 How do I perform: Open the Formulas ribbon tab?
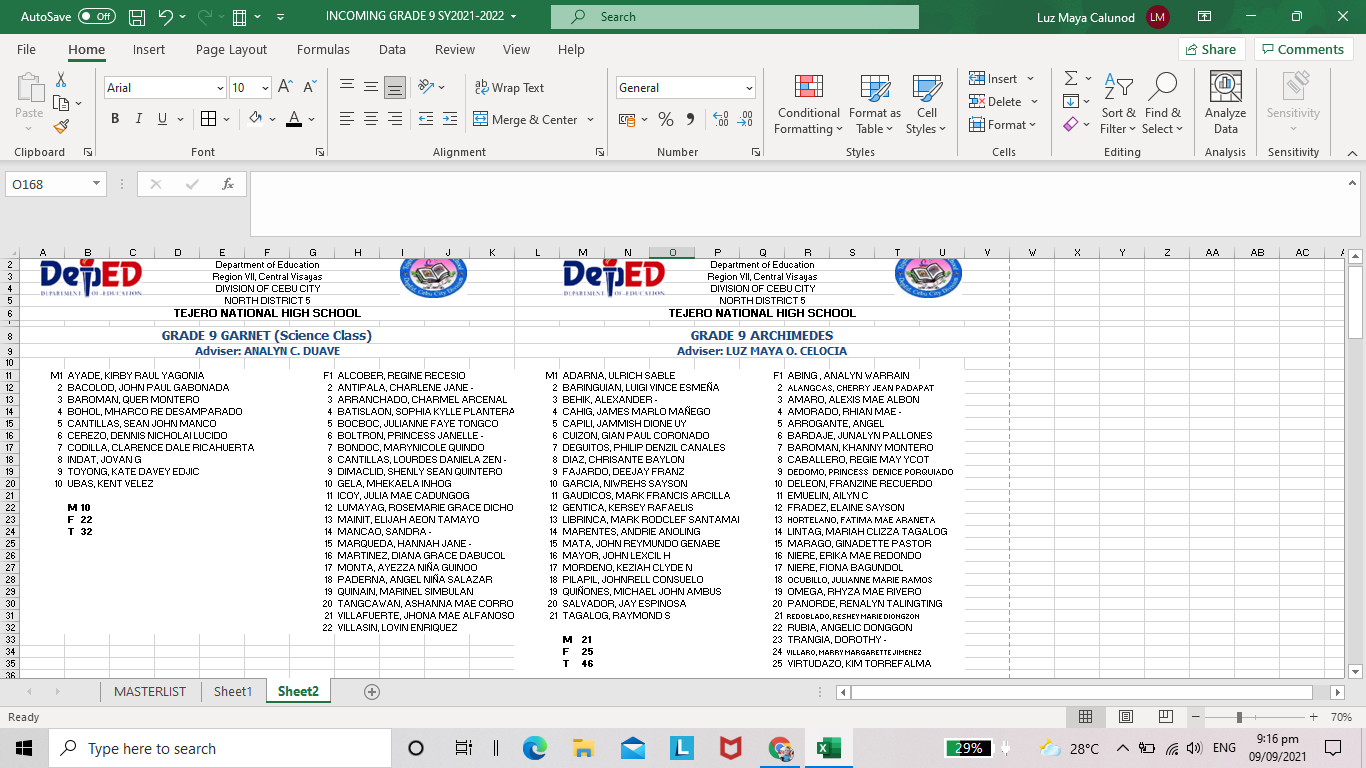323,49
